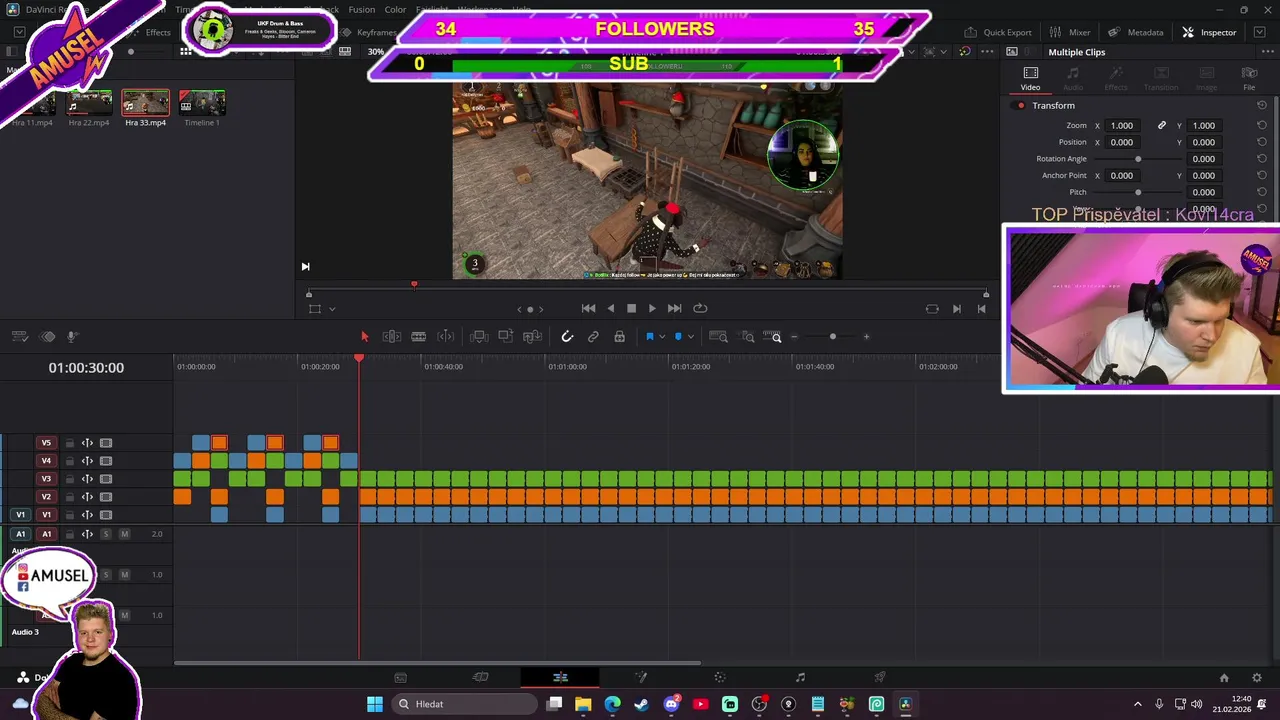Open the flag color dropdown arrow
Viewport: 1280px width, 720px height.
click(x=662, y=337)
